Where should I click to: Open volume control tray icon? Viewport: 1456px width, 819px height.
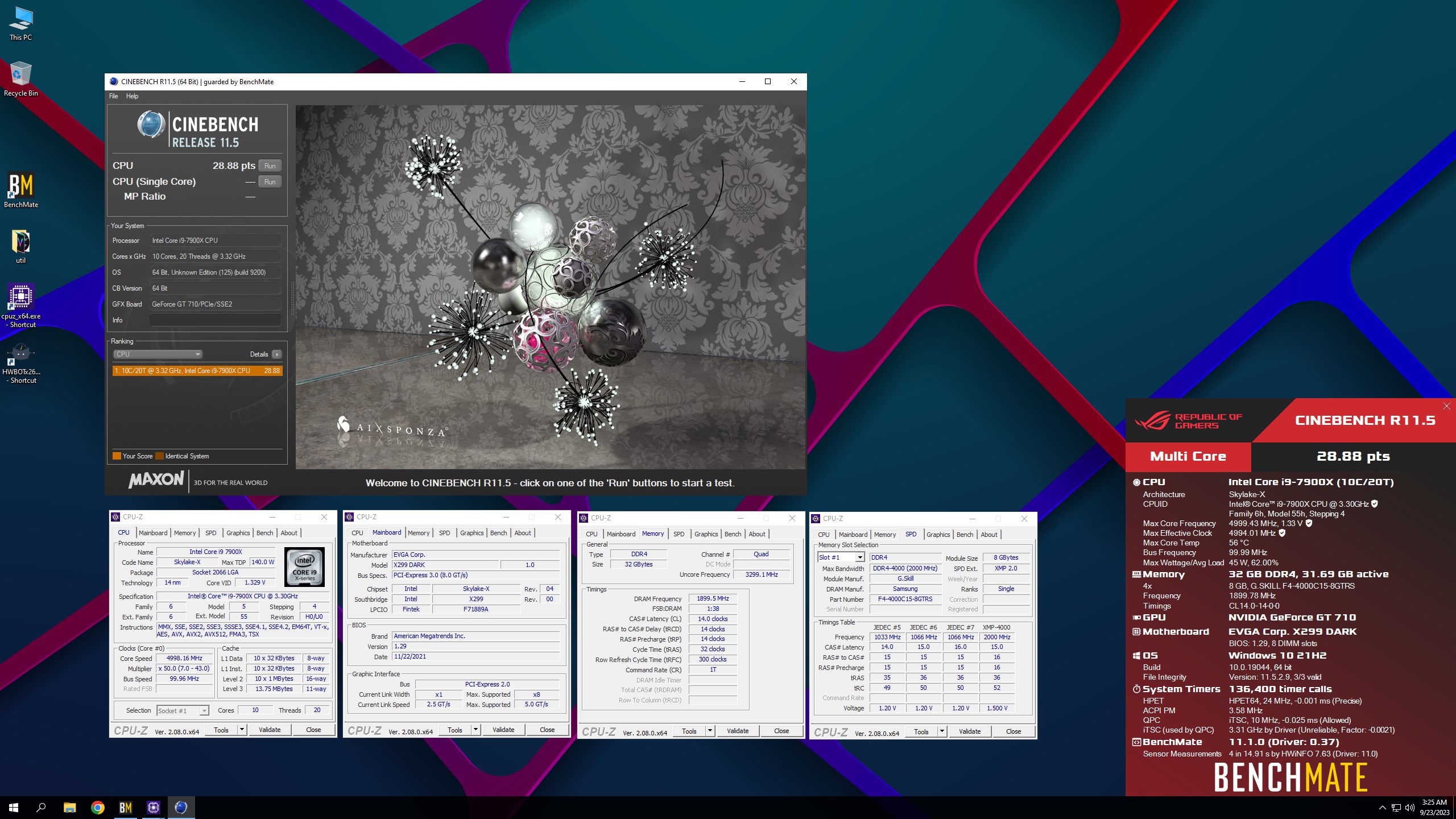pos(1409,808)
